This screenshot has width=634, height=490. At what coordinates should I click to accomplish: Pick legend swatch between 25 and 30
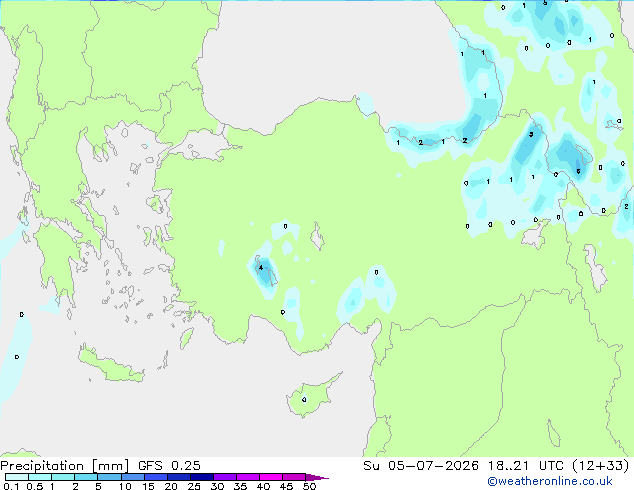pyautogui.click(x=201, y=477)
